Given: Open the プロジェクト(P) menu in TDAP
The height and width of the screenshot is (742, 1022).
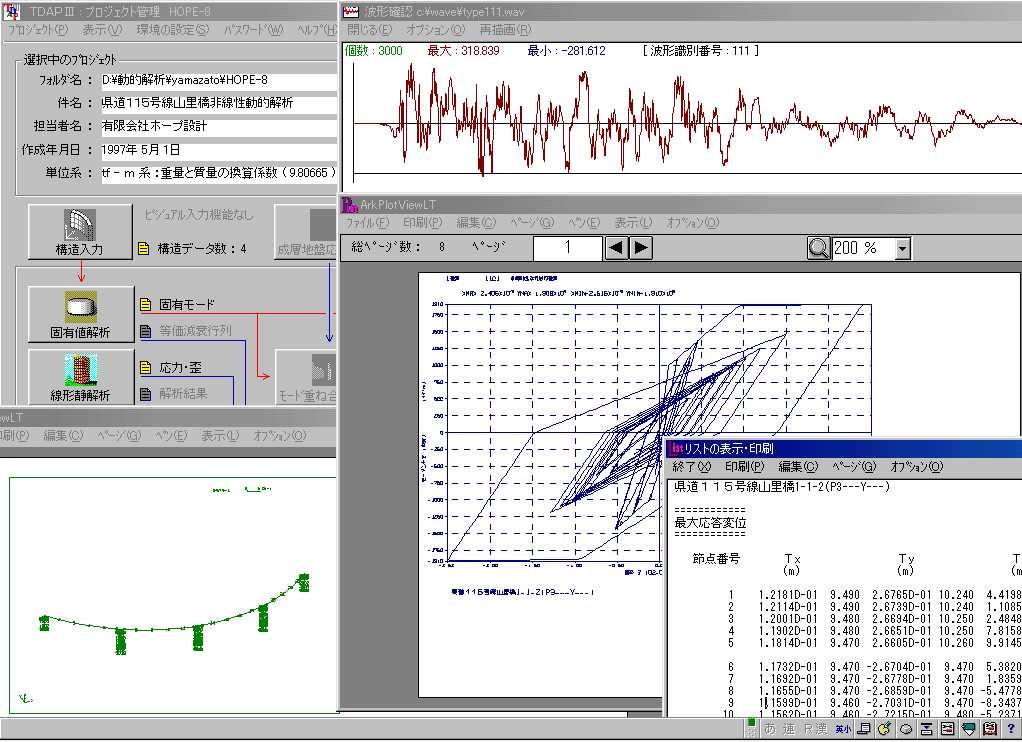Looking at the screenshot, I should point(38,30).
